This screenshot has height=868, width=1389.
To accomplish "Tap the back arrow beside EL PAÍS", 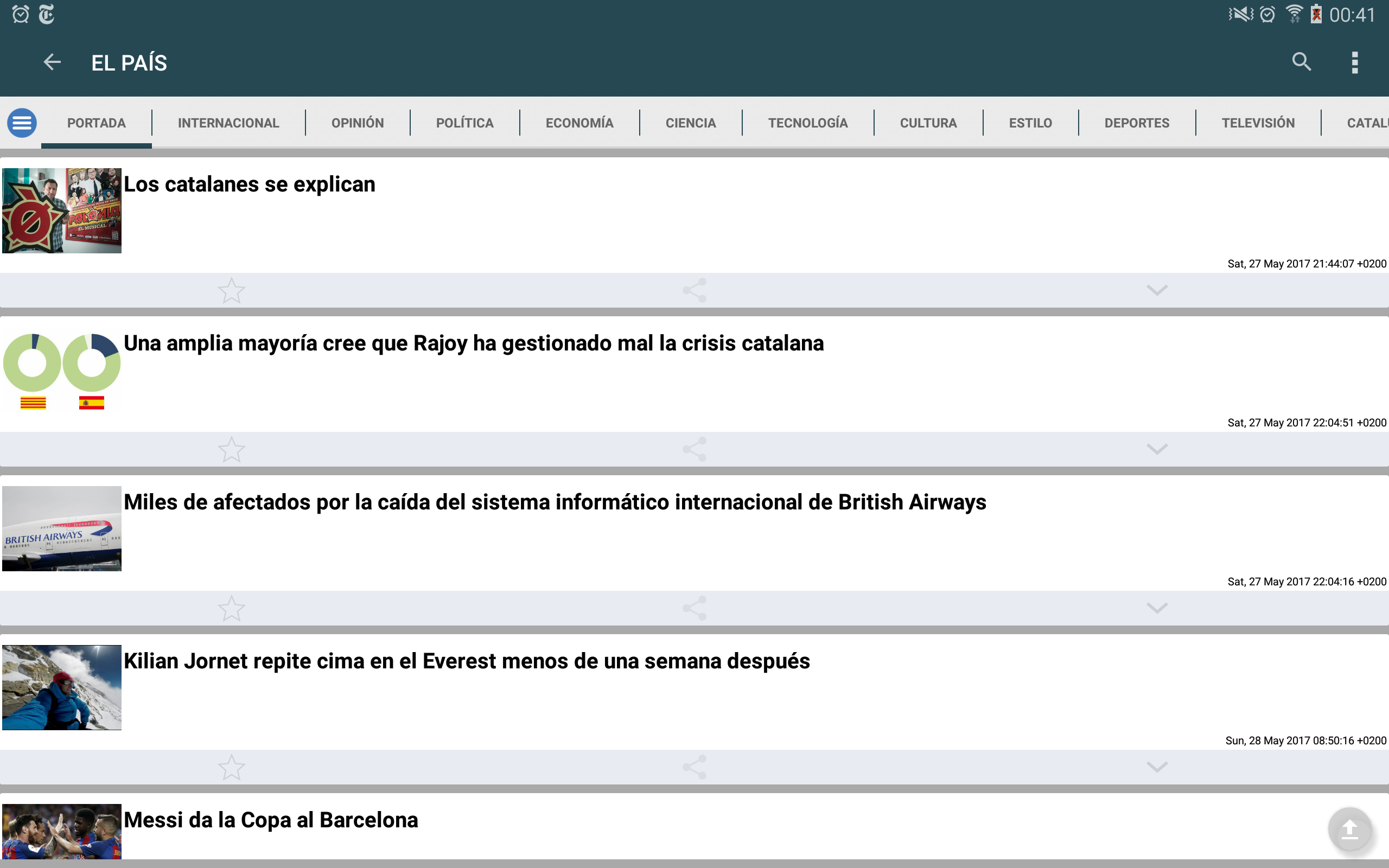I will click(52, 62).
